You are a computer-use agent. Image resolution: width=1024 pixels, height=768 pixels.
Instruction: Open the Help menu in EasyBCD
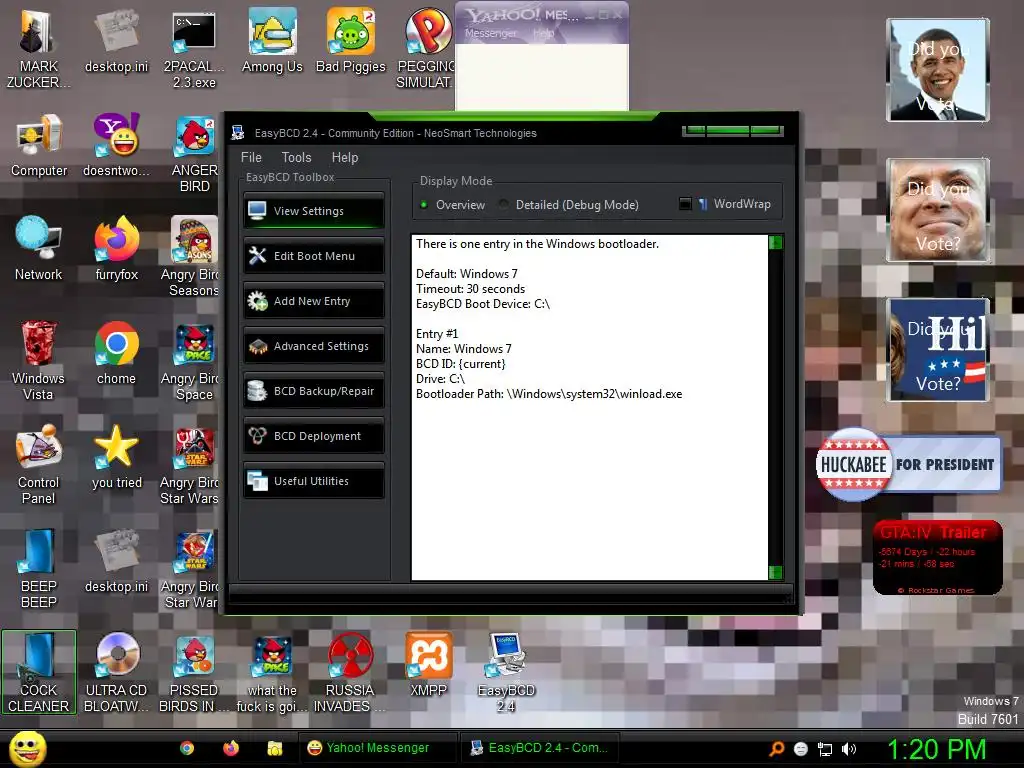(345, 157)
